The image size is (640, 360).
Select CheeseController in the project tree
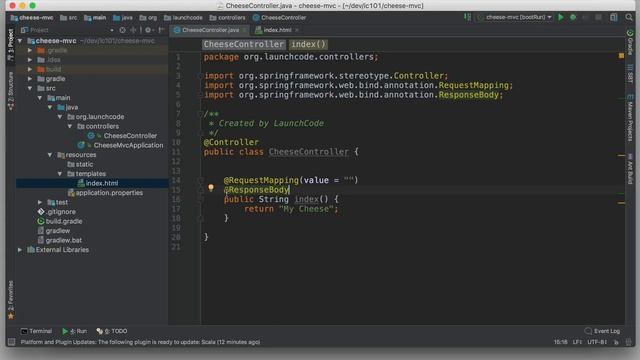(x=130, y=136)
